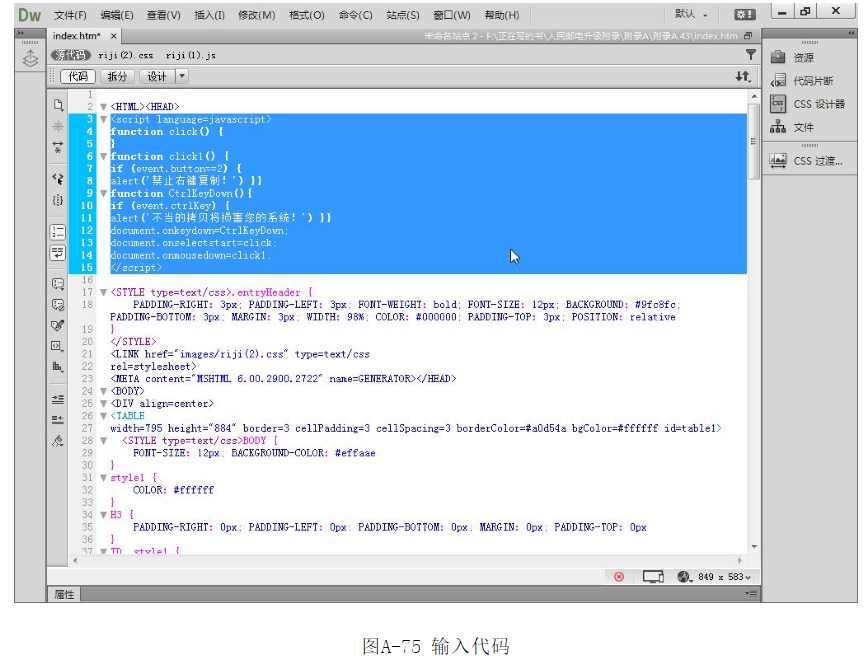Toggle word wrap in code toolbar
Screen dimensions: 866x659
pos(58,252)
